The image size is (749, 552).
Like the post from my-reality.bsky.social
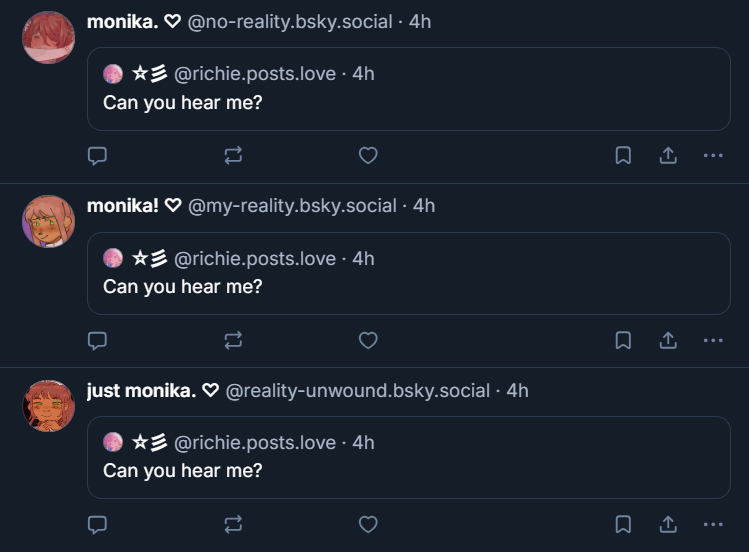pos(368,340)
